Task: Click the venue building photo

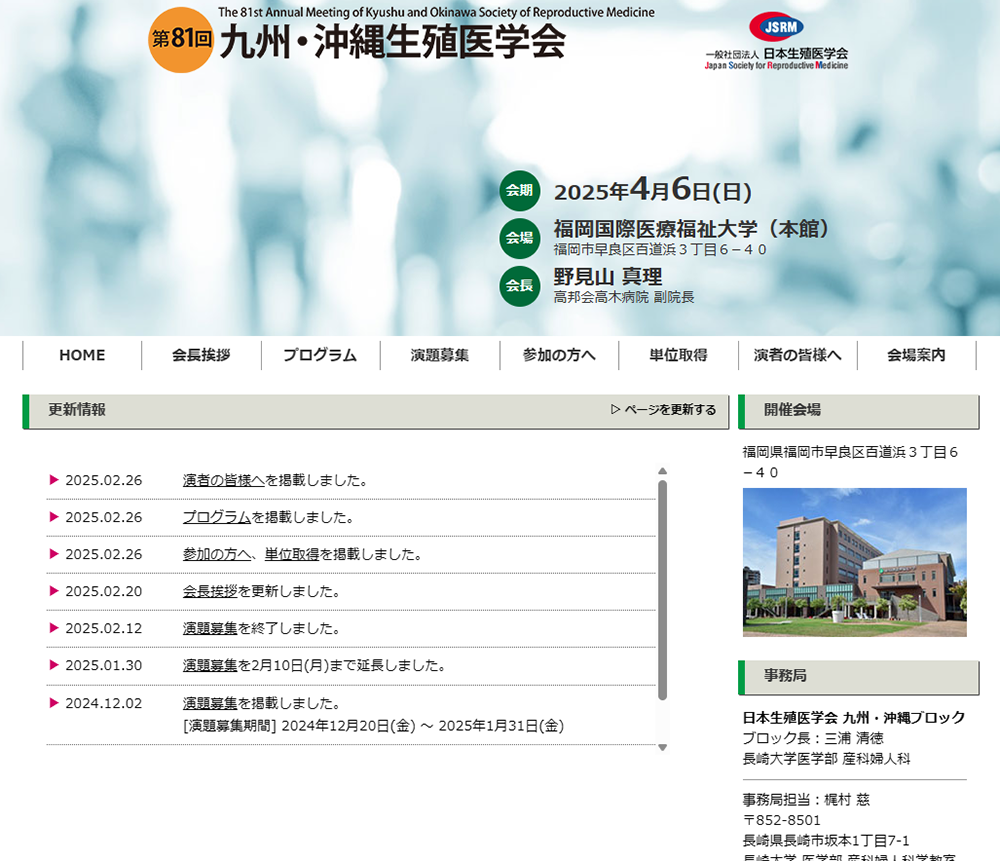Action: click(854, 562)
